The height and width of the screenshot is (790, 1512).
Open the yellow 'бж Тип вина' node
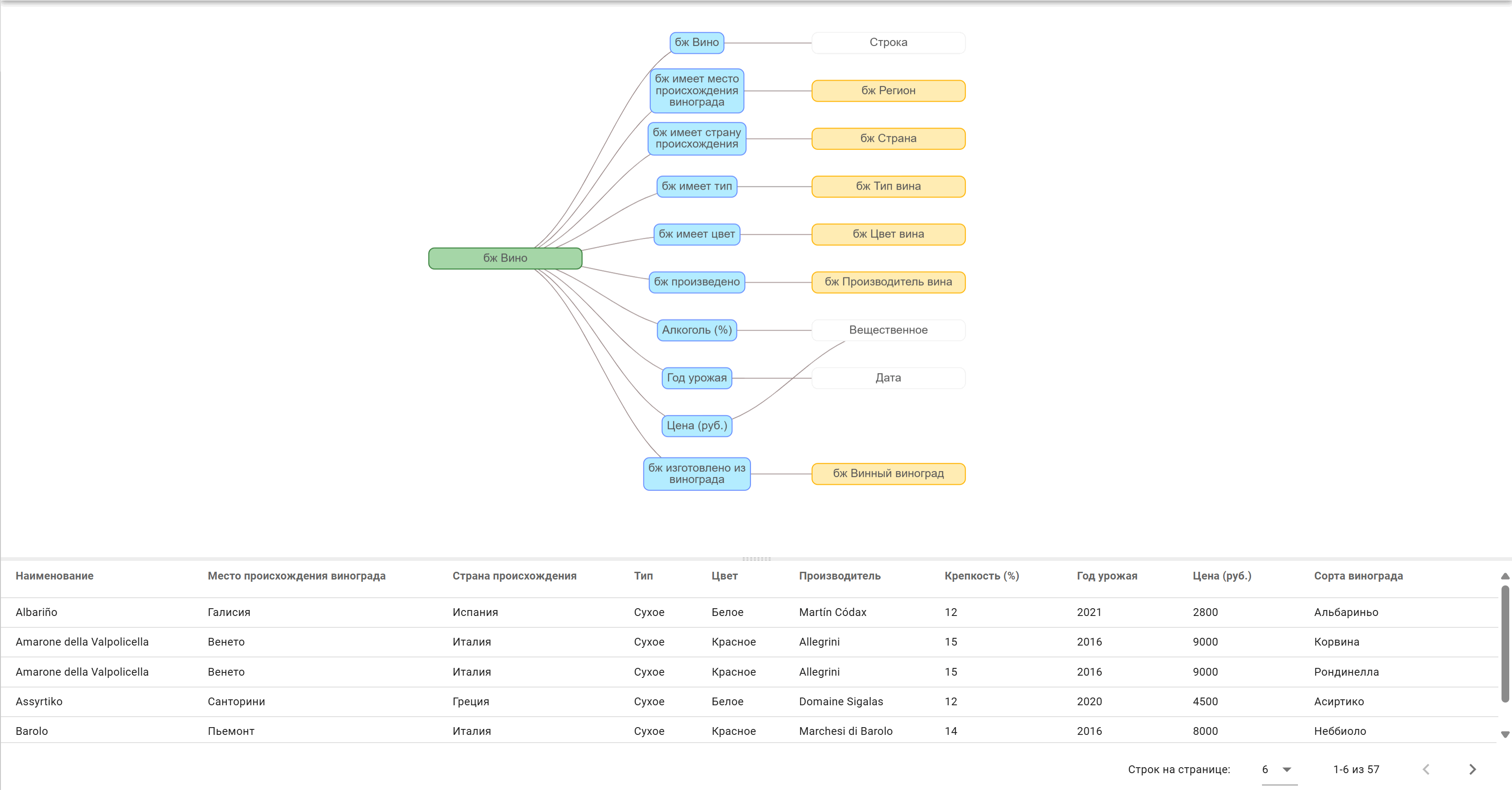point(888,186)
